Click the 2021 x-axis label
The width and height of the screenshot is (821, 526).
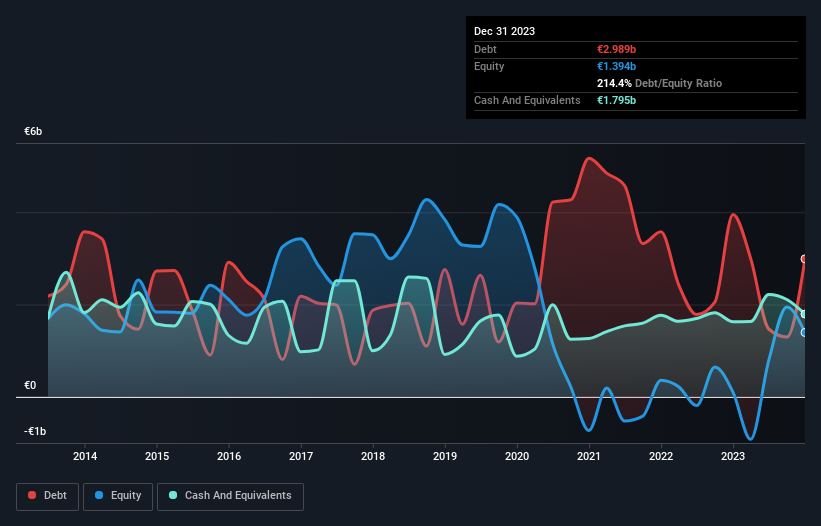589,456
